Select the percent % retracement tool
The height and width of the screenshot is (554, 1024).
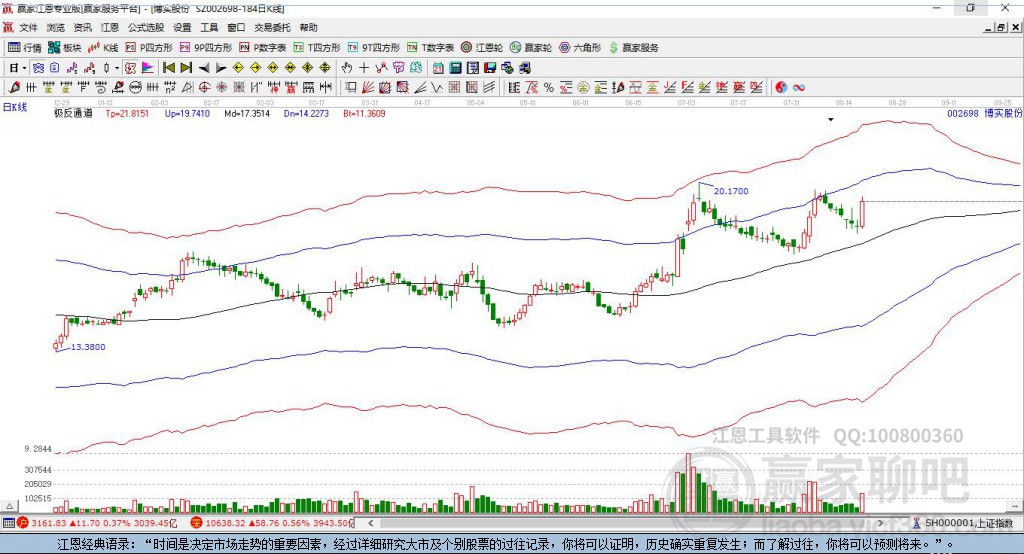pos(549,87)
